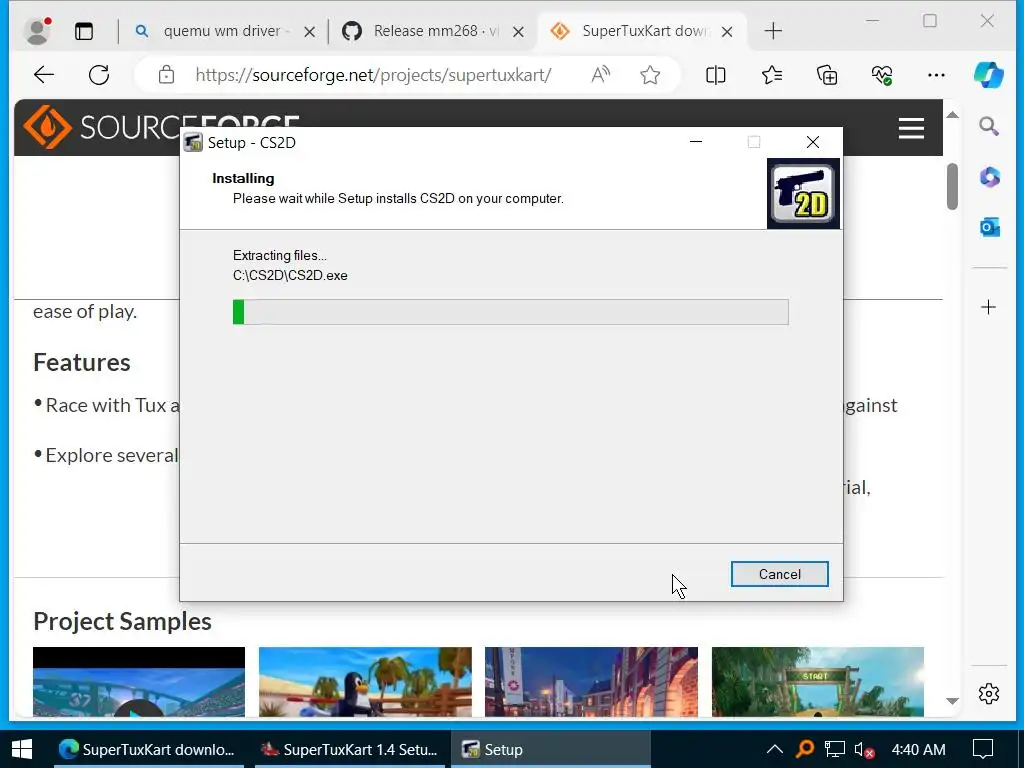
Task: Click the 'C:\CS2D\CS2D.exe' path text
Action: pyautogui.click(x=290, y=276)
